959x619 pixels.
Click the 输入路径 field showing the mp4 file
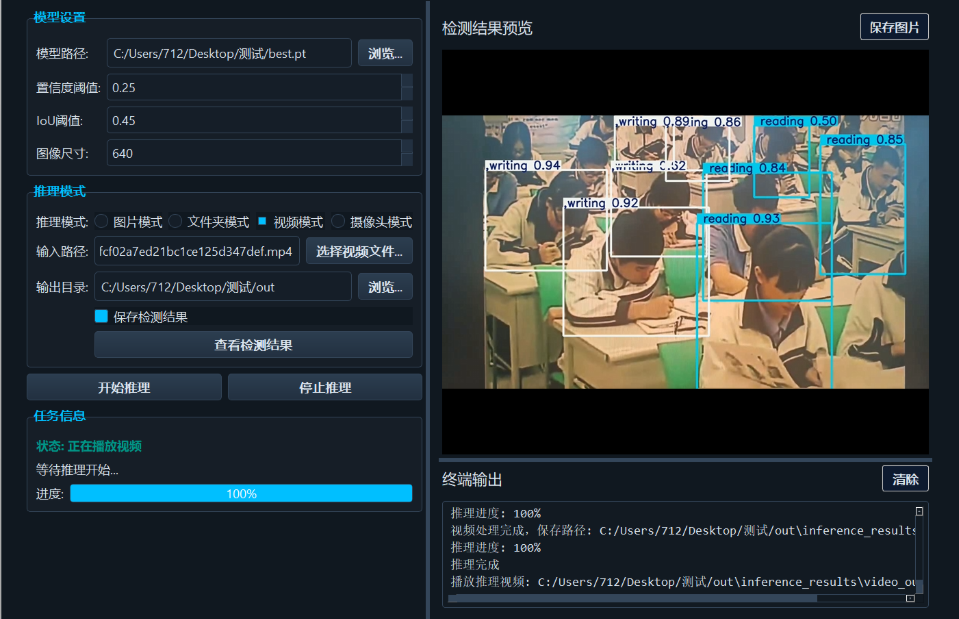(197, 251)
